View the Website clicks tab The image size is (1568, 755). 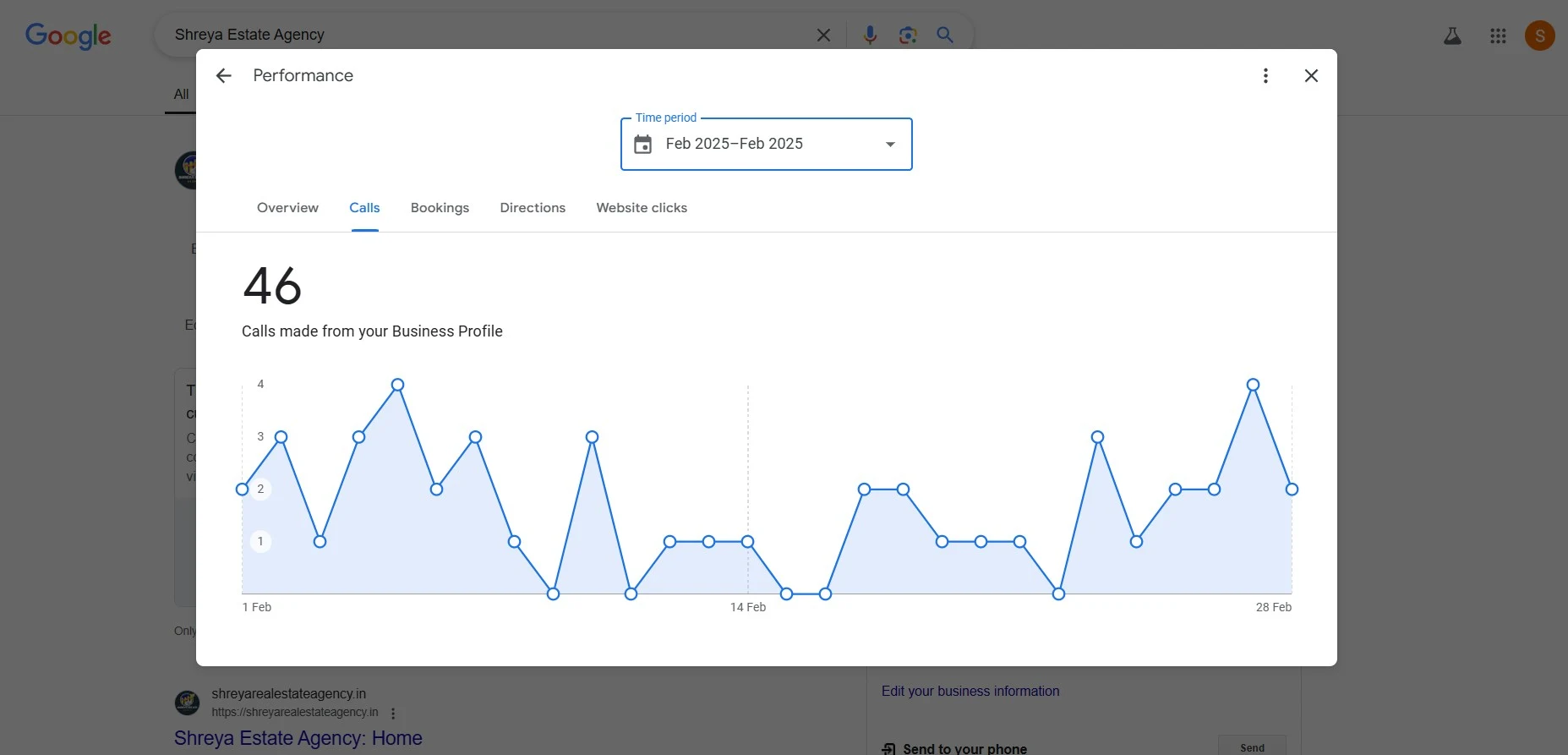[642, 208]
